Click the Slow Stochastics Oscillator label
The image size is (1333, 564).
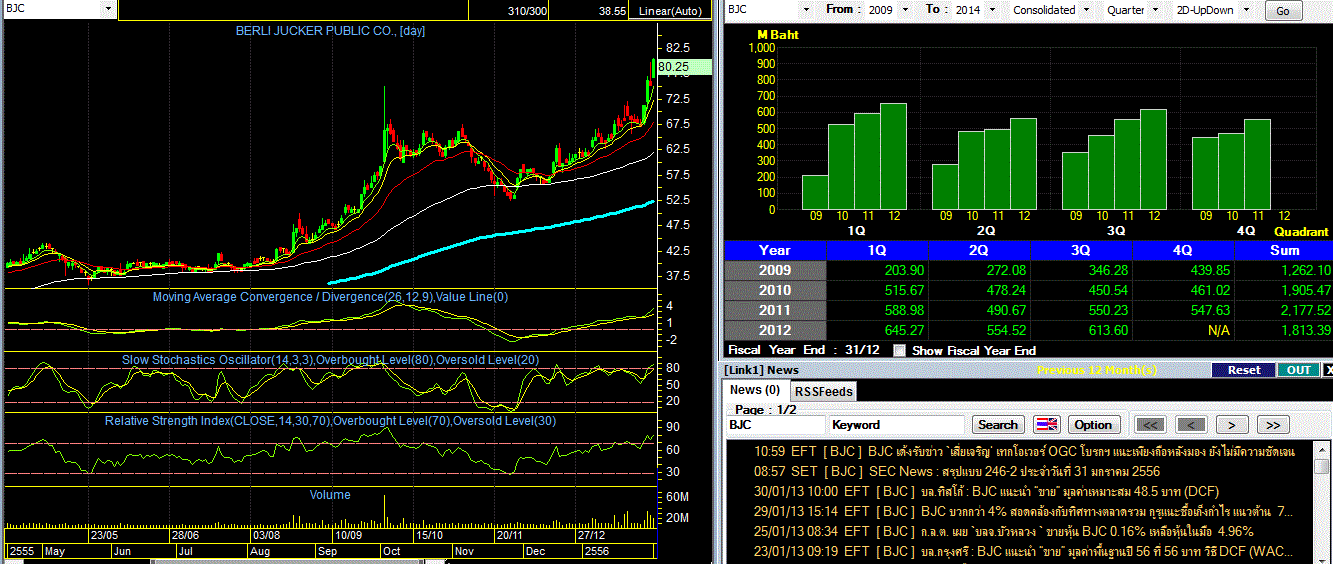click(x=330, y=359)
